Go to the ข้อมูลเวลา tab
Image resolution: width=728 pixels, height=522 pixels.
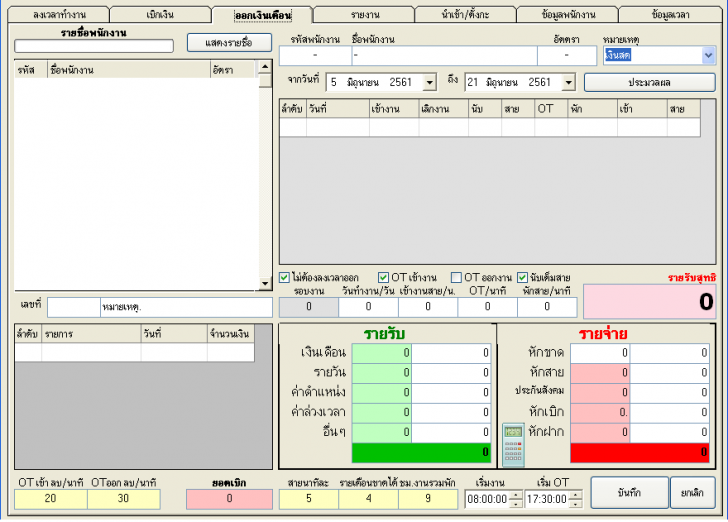[x=670, y=14]
